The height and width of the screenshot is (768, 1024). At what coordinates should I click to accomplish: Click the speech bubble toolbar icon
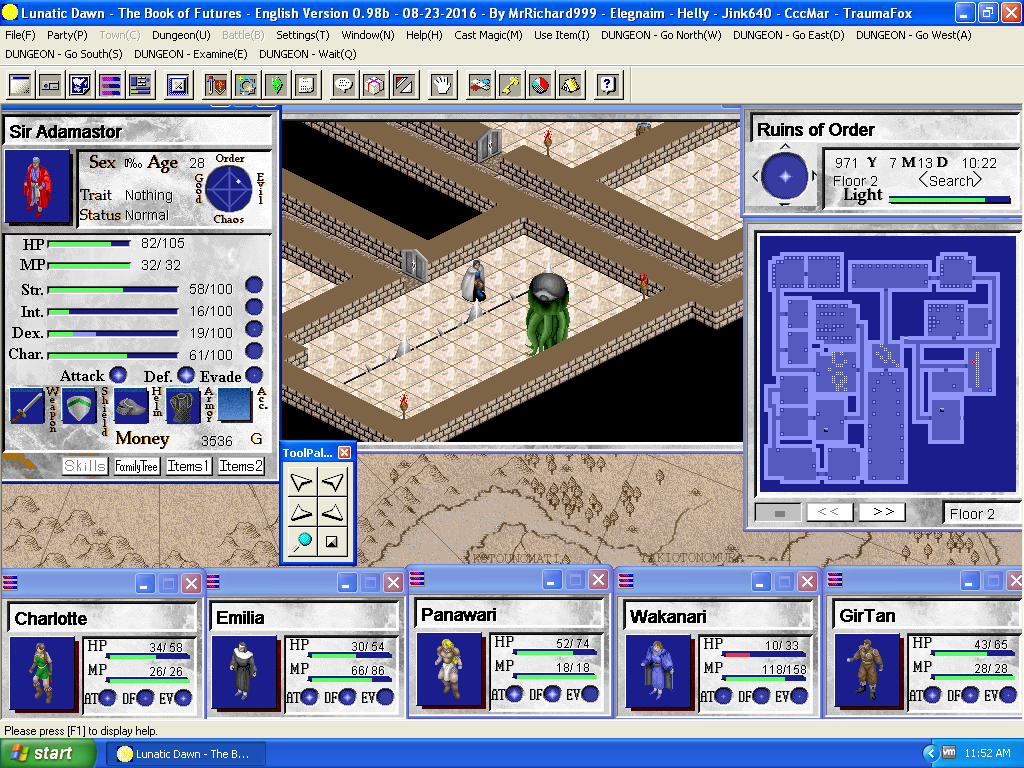tap(344, 85)
